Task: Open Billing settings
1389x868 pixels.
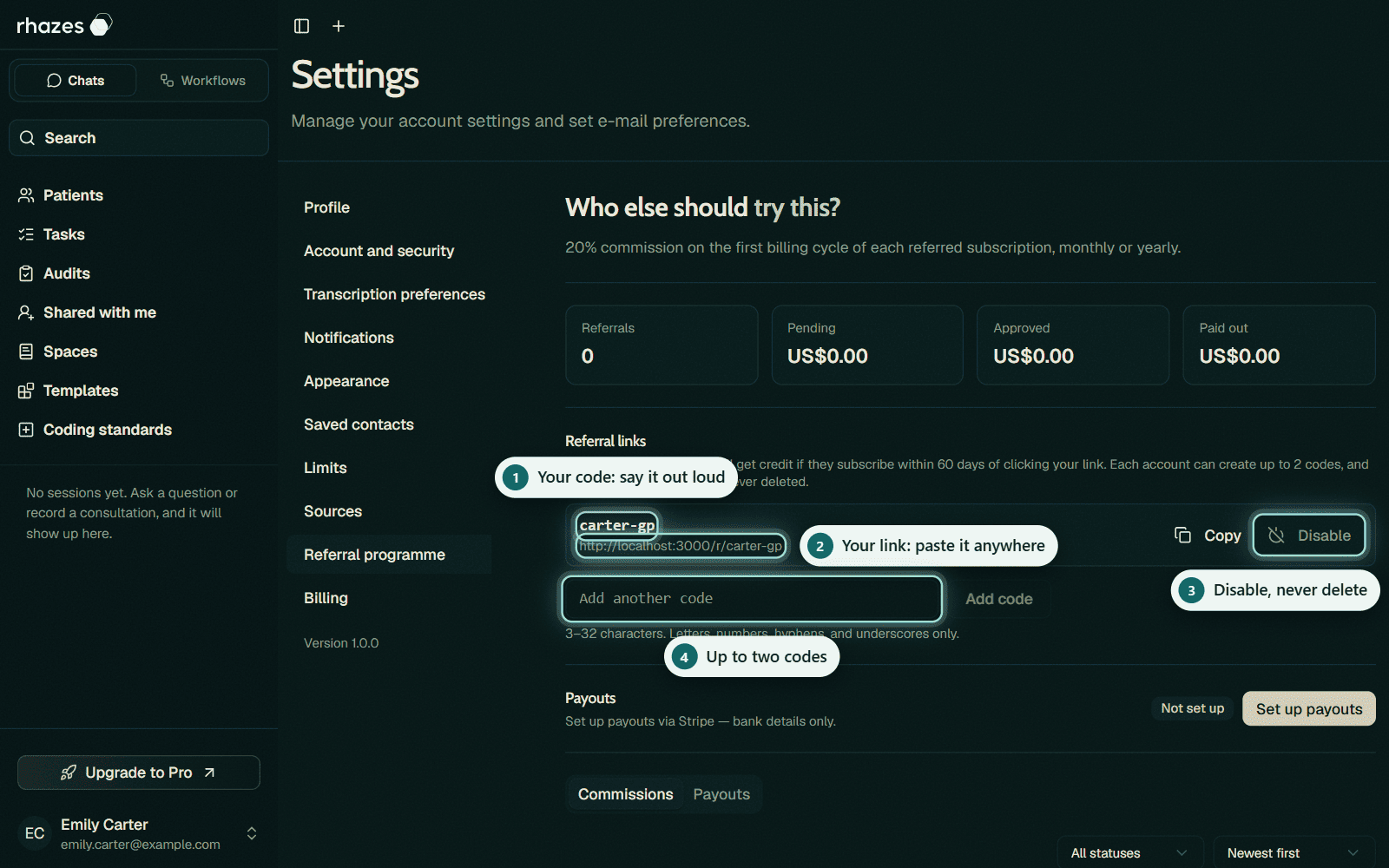Action: click(x=389, y=598)
